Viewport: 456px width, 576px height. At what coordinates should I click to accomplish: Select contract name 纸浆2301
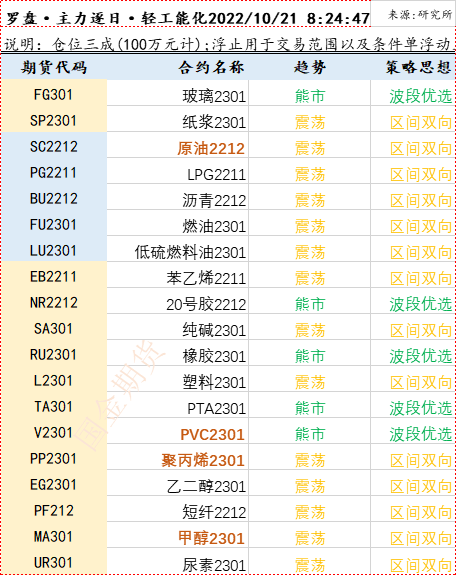[x=214, y=123]
